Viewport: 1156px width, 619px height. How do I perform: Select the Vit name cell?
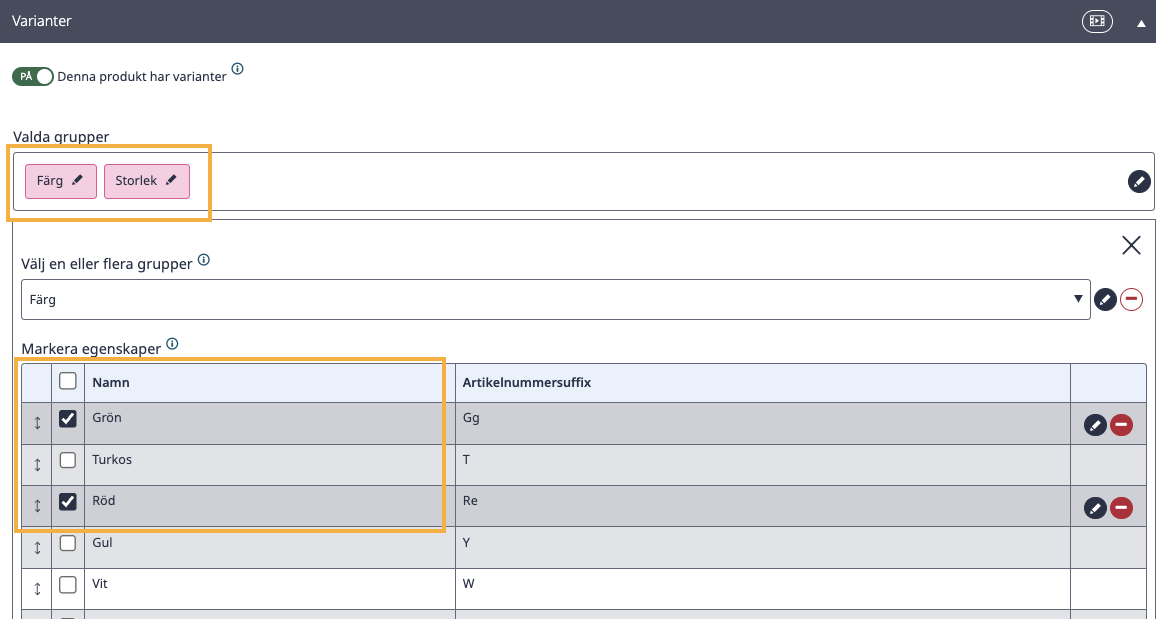point(270,588)
